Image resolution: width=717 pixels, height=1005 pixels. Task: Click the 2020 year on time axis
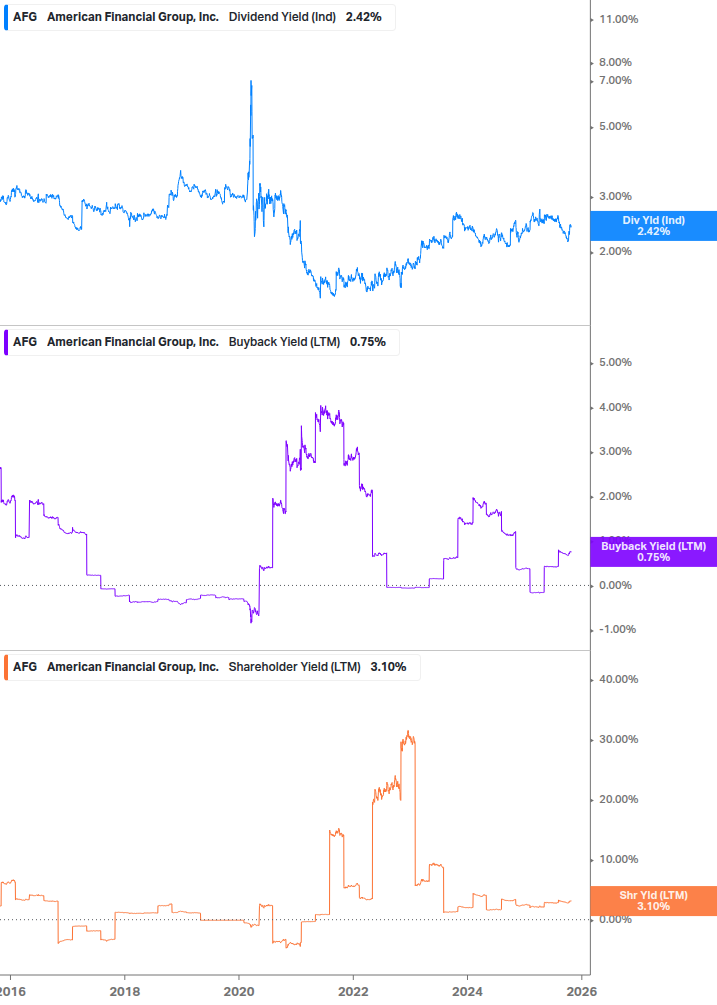click(239, 990)
